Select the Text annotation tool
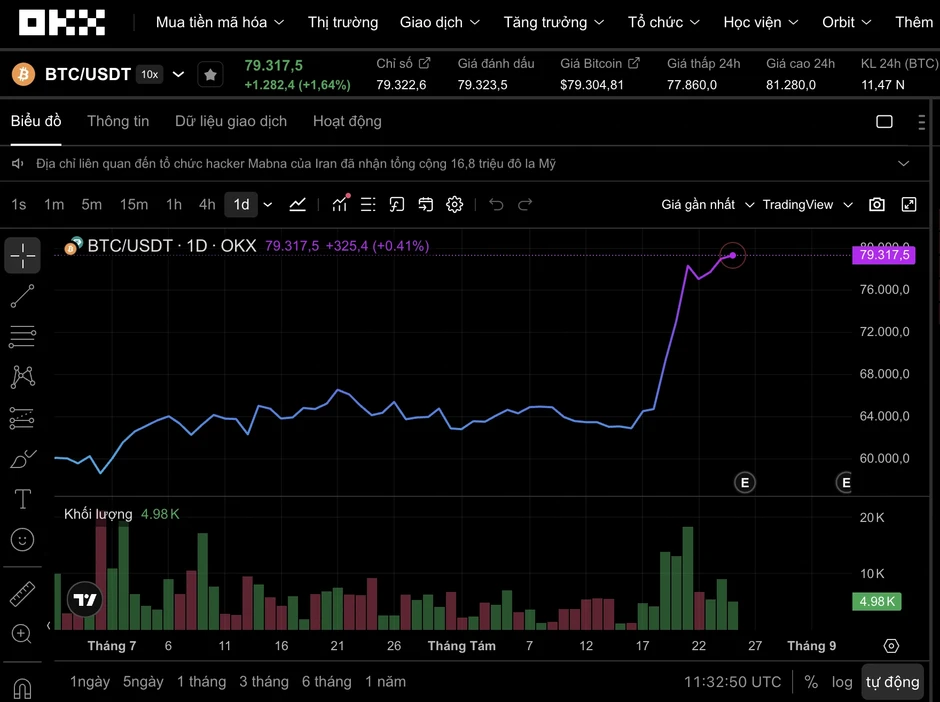Viewport: 940px width, 702px height. point(22,499)
